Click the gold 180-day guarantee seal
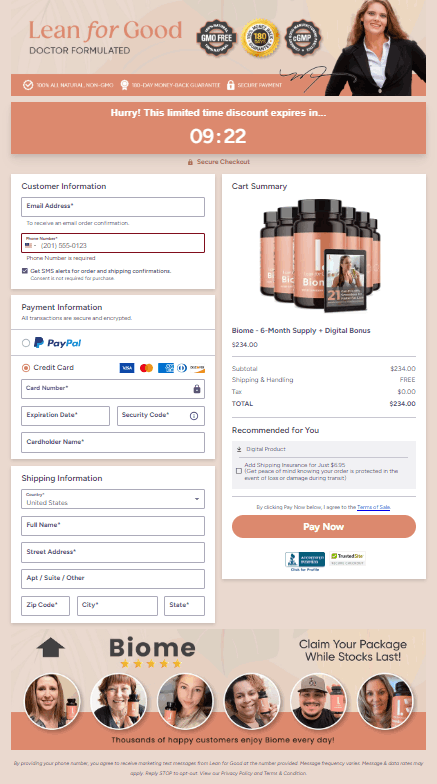 coord(260,38)
